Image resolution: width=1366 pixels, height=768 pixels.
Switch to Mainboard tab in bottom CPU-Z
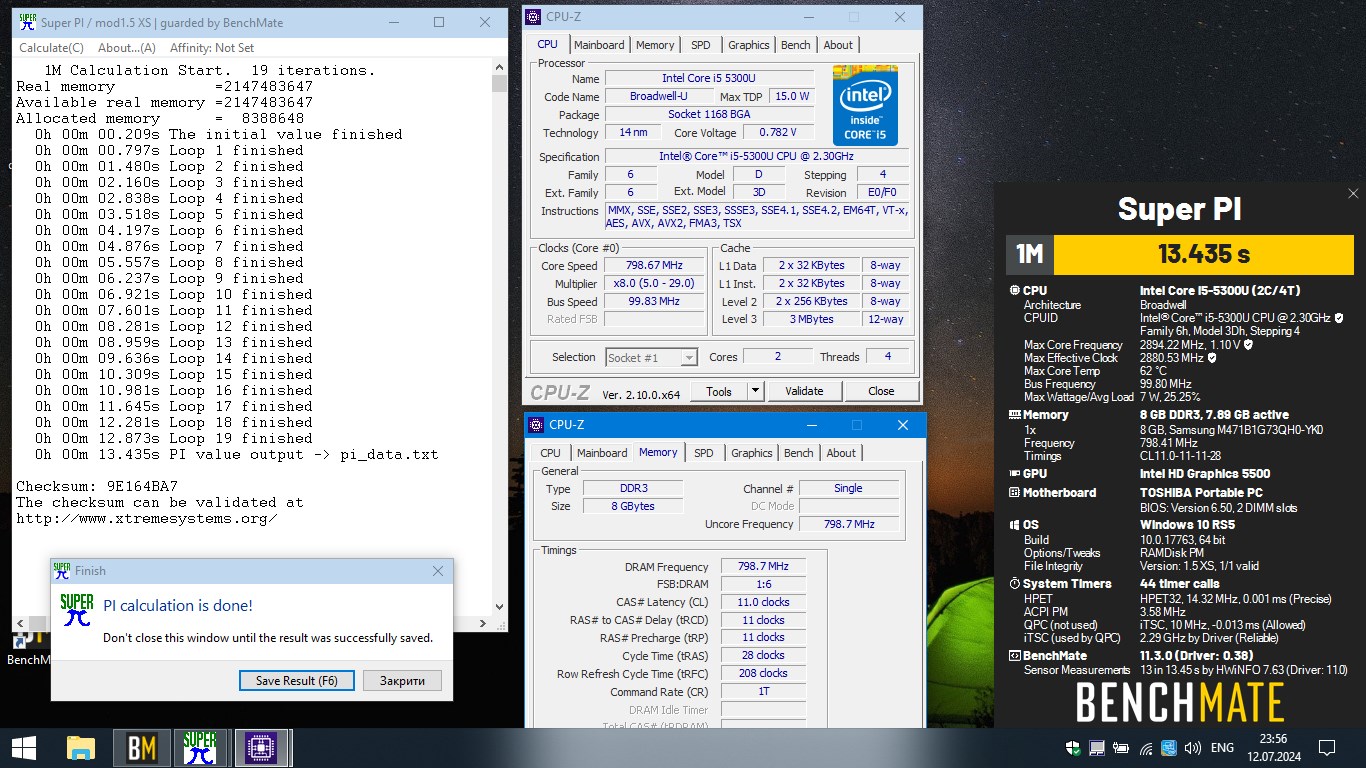point(602,453)
